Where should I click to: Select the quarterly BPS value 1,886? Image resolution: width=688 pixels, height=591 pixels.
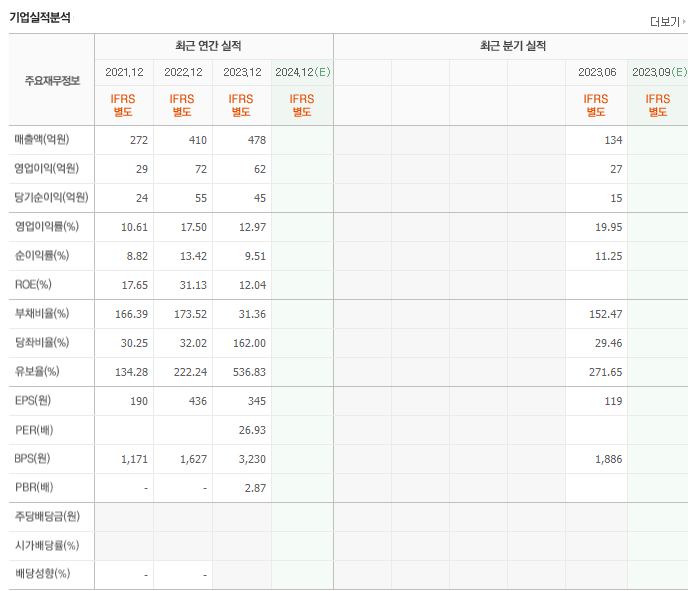[x=609, y=459]
